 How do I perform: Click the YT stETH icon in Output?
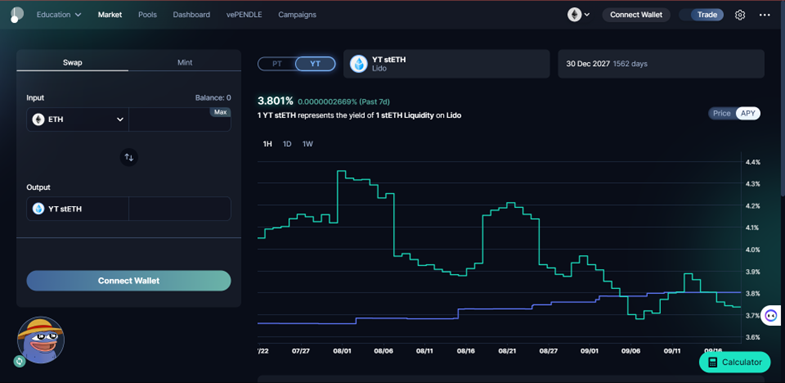(x=39, y=209)
